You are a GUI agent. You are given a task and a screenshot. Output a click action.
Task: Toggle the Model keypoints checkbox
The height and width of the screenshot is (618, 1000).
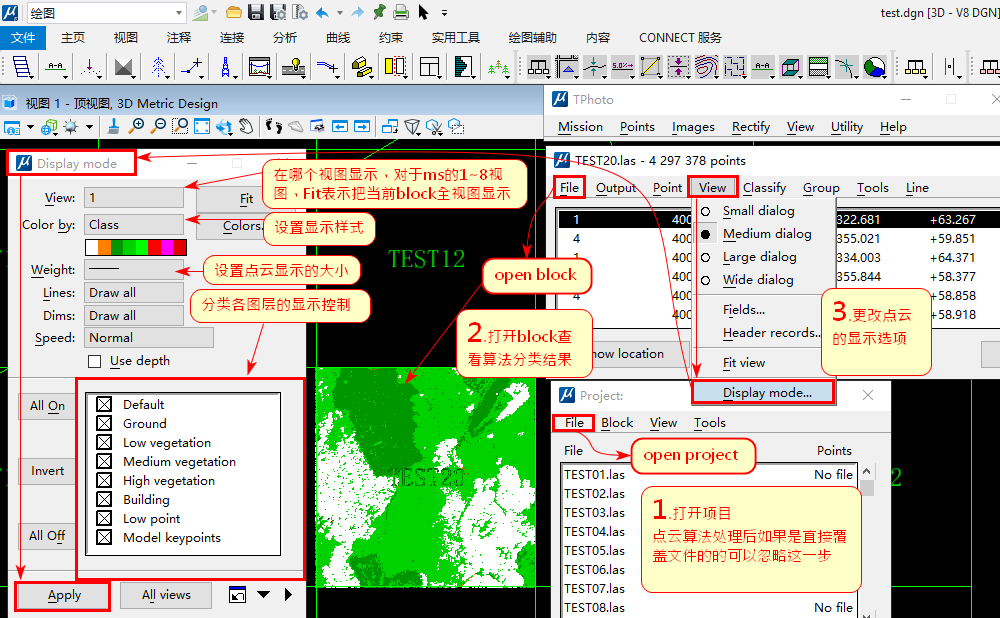pyautogui.click(x=104, y=538)
